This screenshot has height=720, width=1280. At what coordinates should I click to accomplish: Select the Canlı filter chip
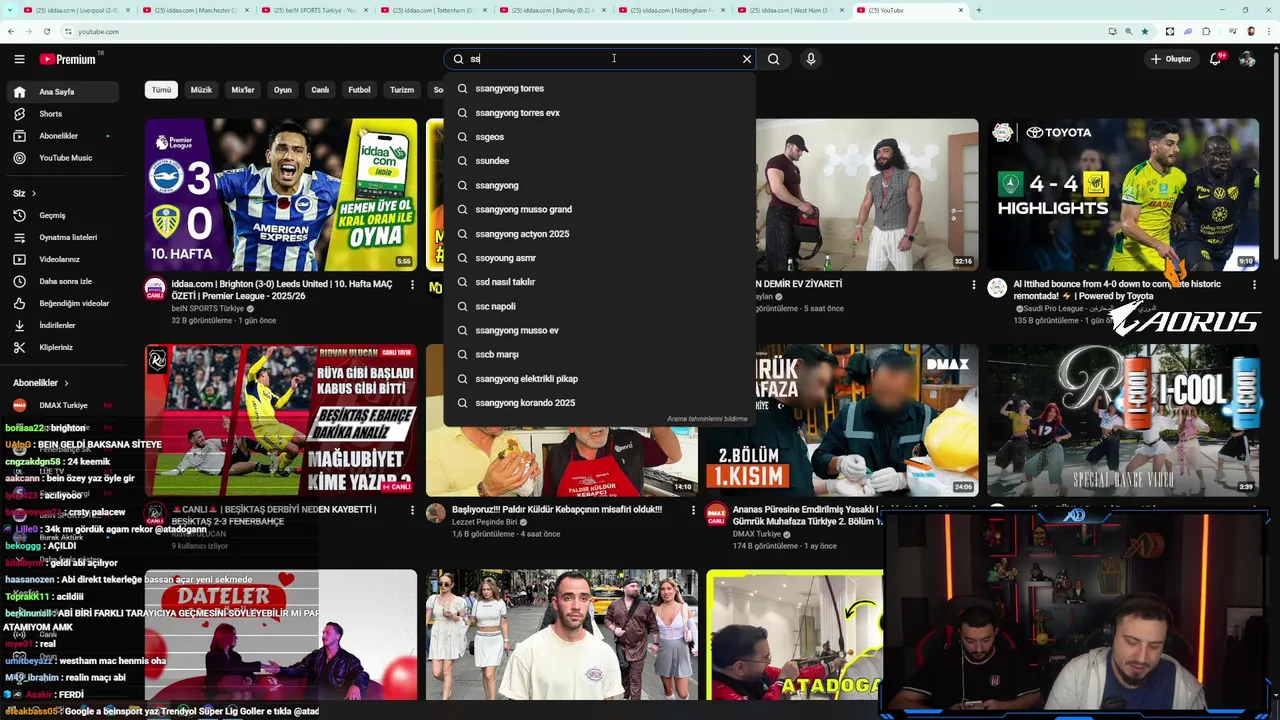pyautogui.click(x=320, y=90)
